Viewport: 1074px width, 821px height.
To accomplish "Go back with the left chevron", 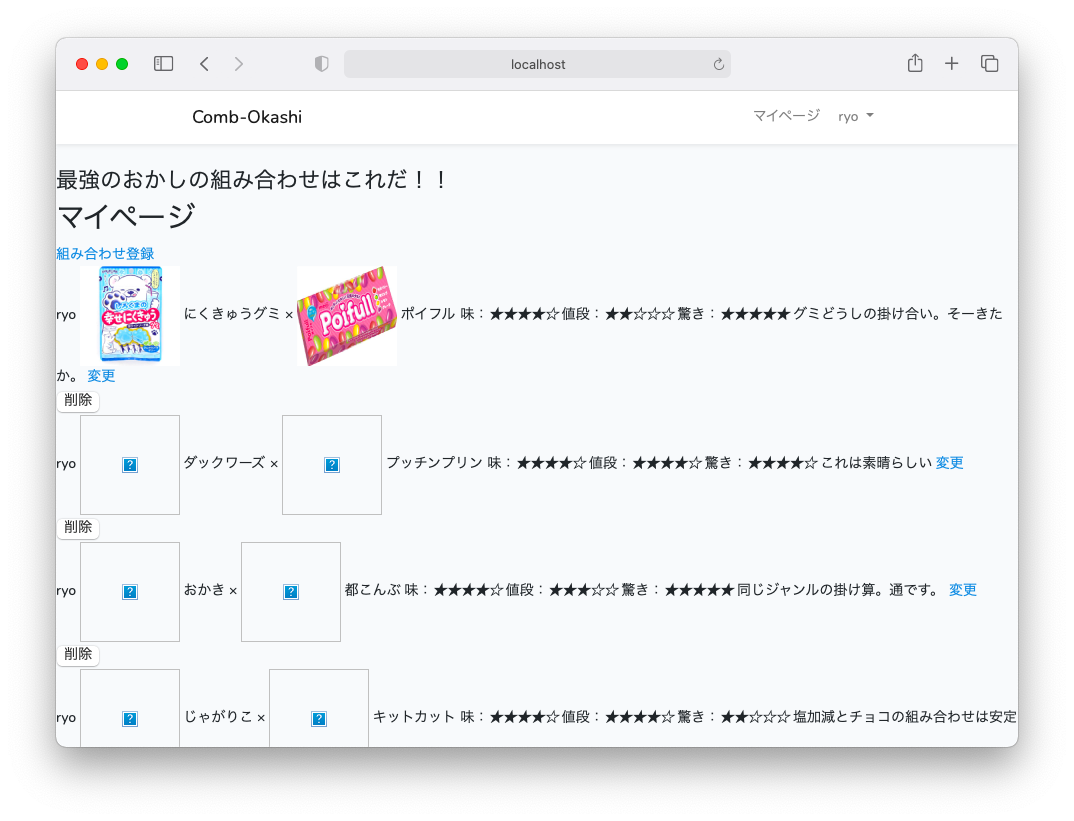I will pyautogui.click(x=204, y=64).
